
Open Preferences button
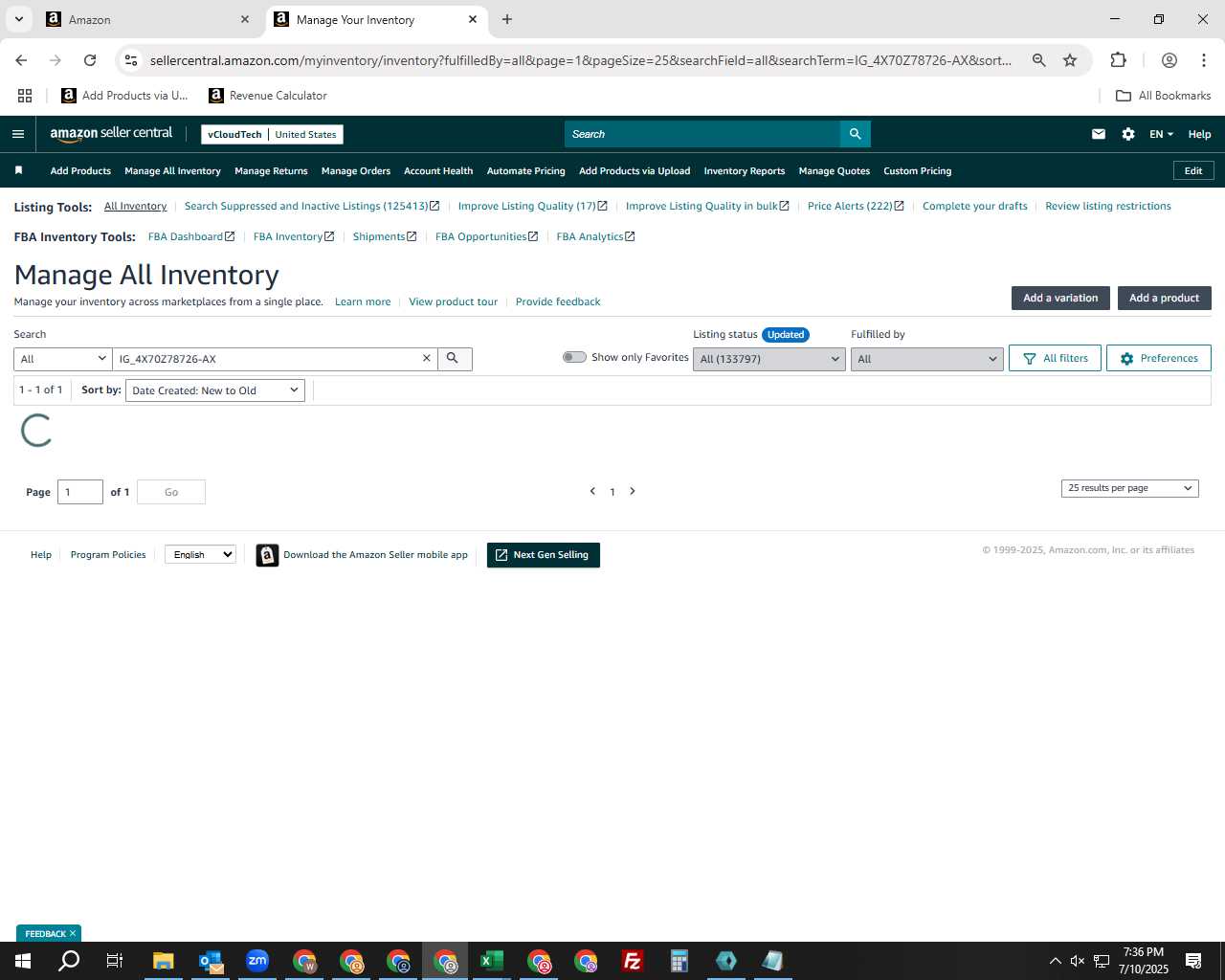tap(1158, 358)
